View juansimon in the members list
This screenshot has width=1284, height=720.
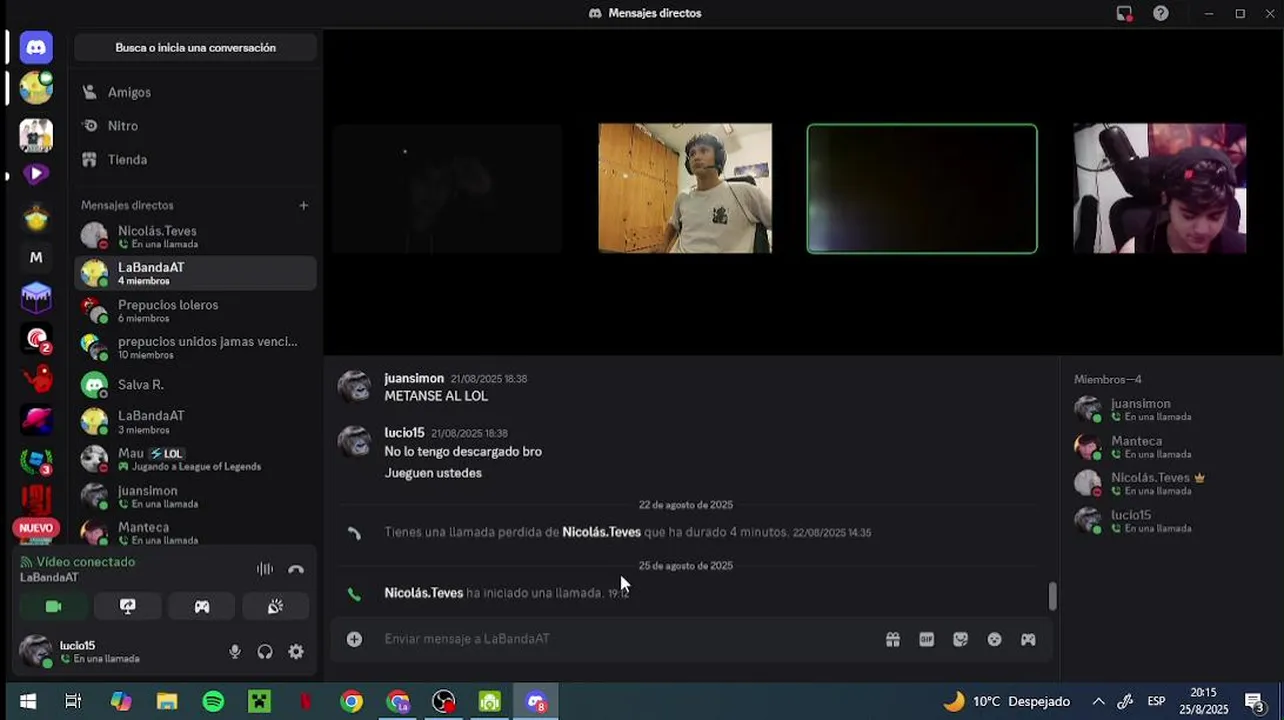[1170, 409]
